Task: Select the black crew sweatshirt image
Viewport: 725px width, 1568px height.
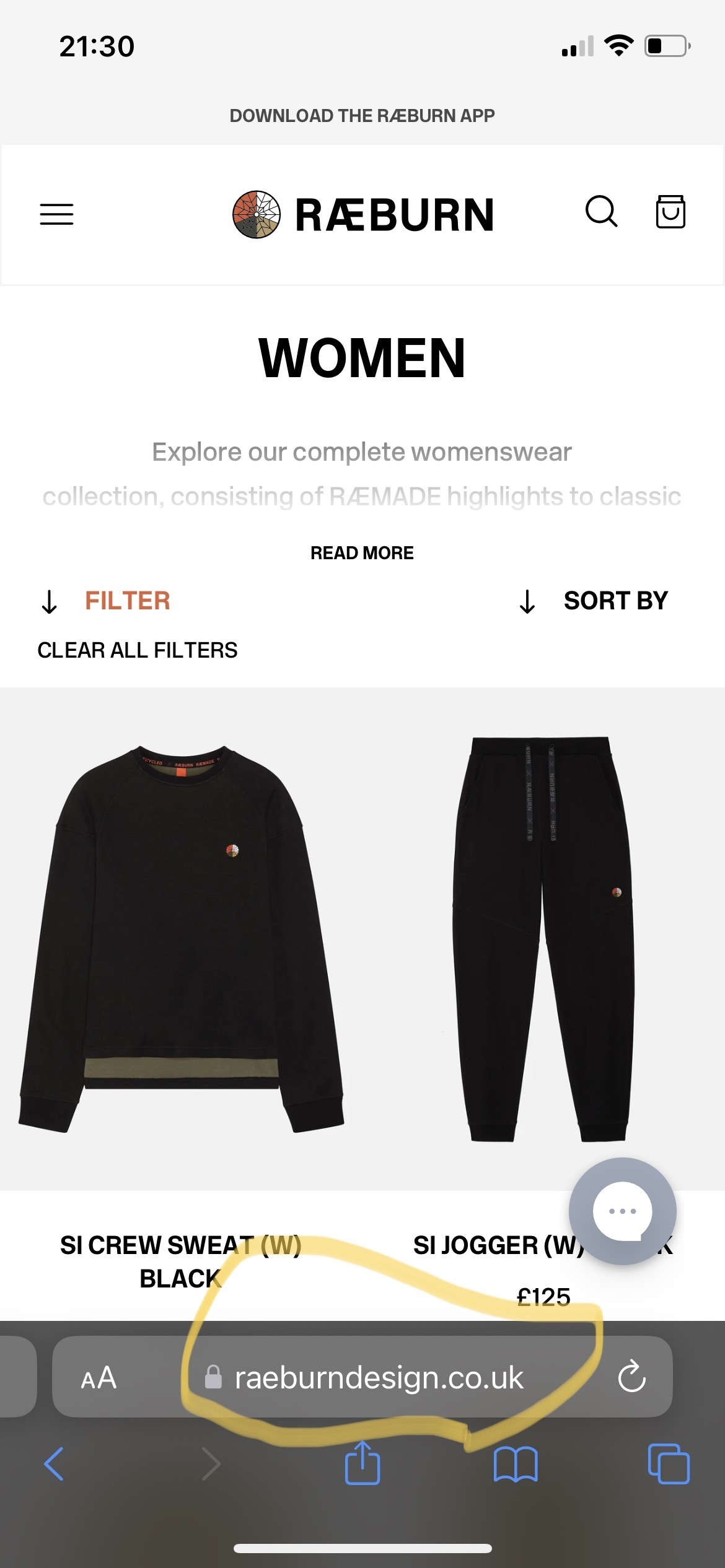Action: pyautogui.click(x=181, y=939)
